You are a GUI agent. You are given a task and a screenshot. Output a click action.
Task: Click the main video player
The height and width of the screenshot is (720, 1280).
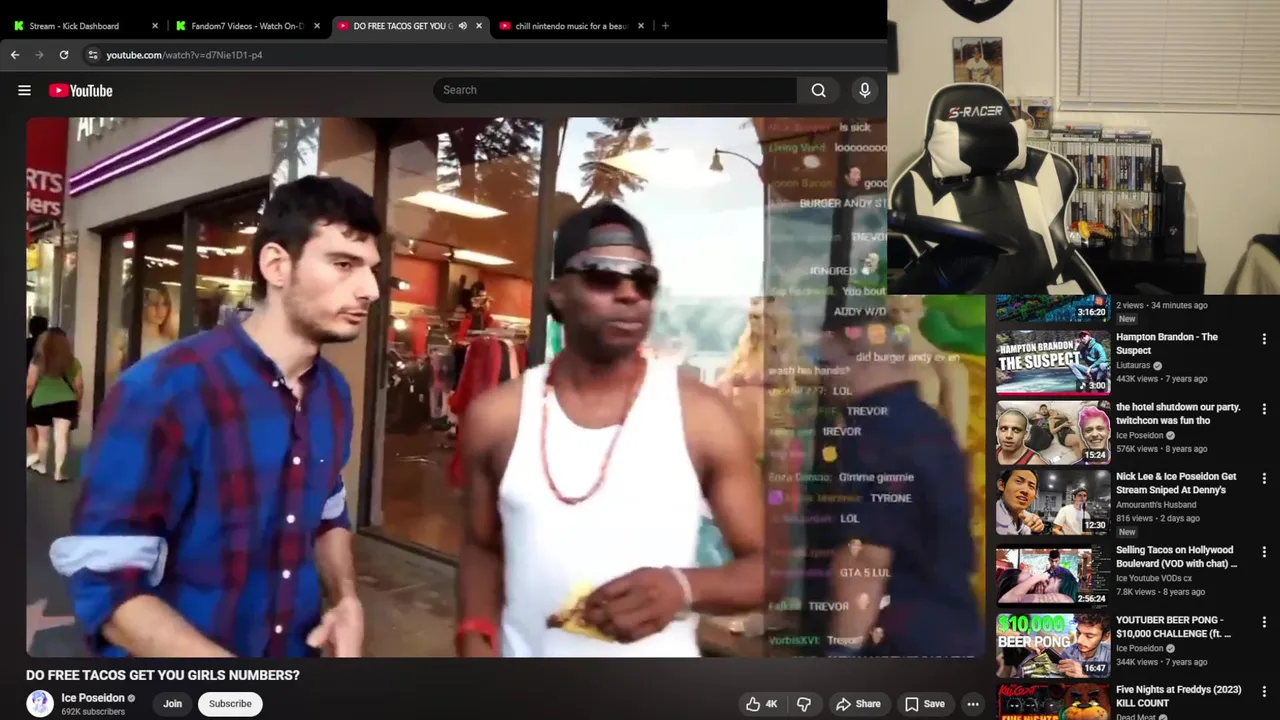505,387
